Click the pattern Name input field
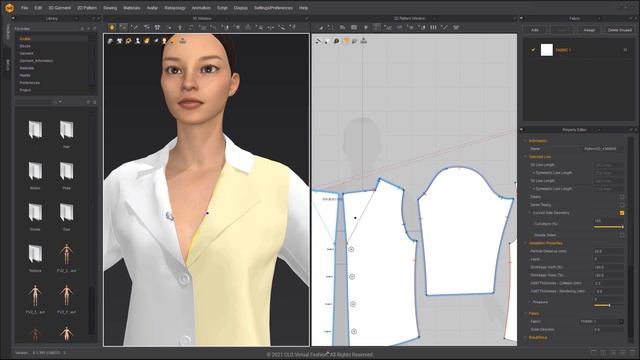 (603, 149)
